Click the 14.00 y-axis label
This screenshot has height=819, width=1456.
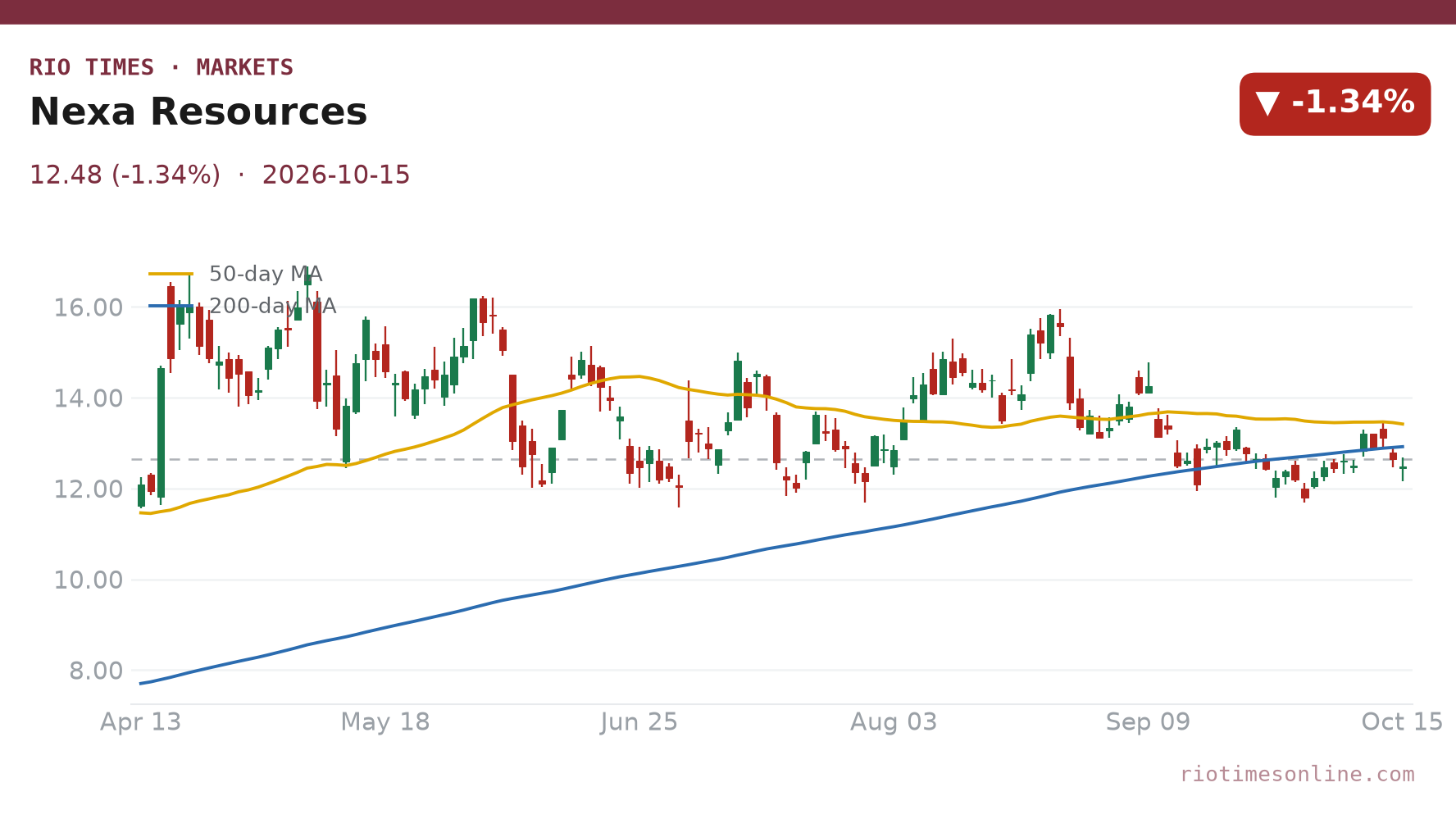tap(89, 399)
